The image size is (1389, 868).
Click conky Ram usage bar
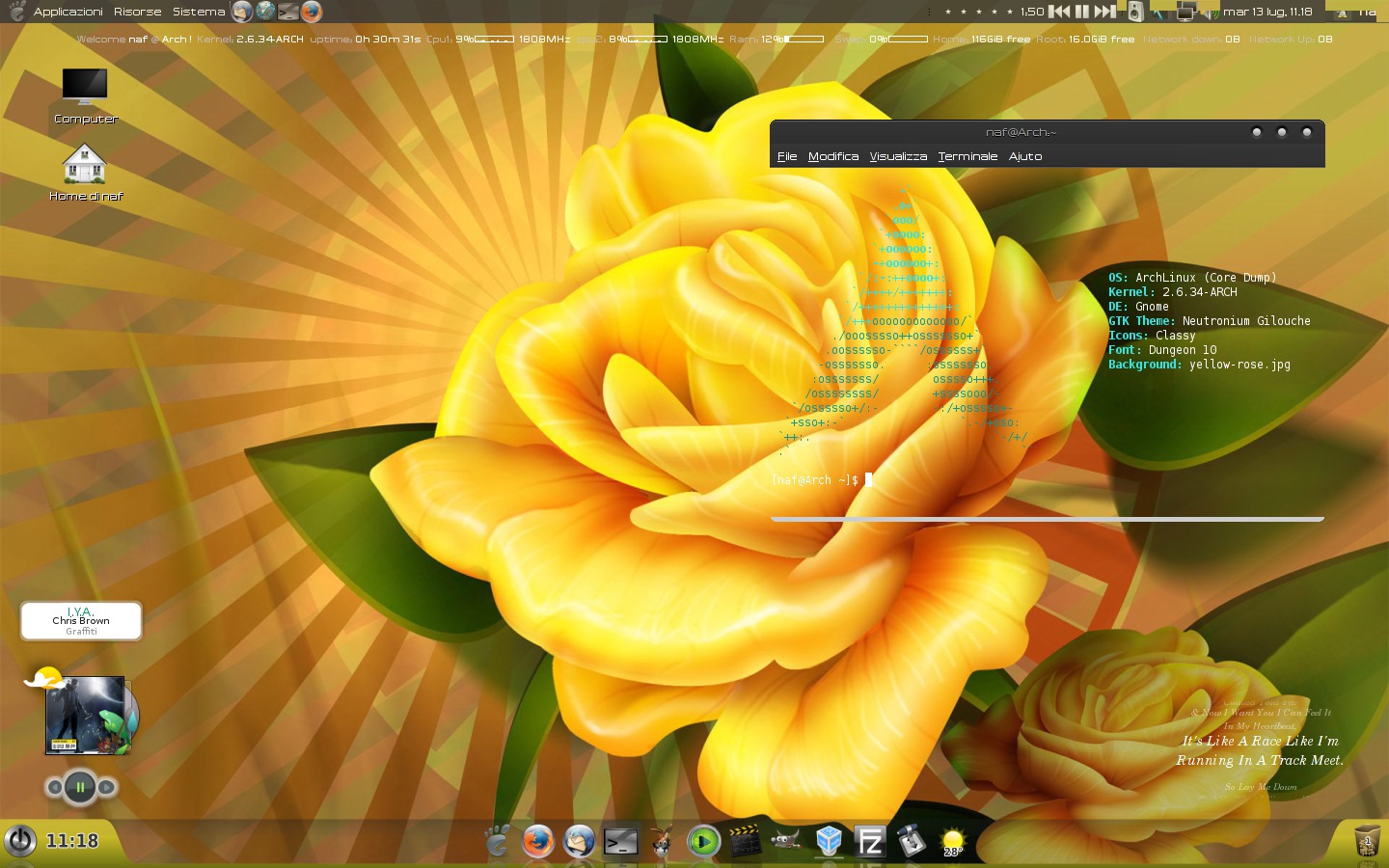803,40
